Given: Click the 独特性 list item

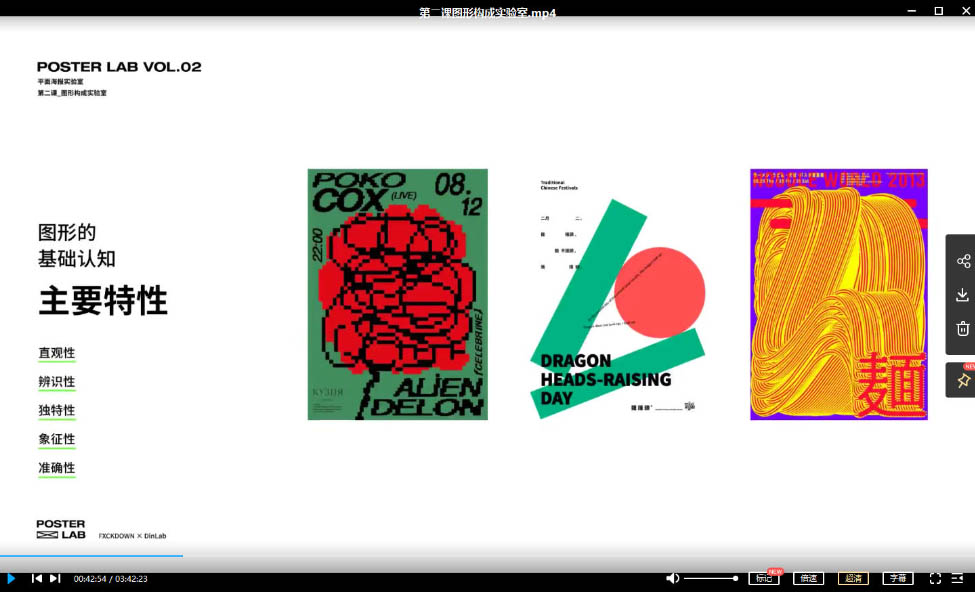Looking at the screenshot, I should point(57,410).
